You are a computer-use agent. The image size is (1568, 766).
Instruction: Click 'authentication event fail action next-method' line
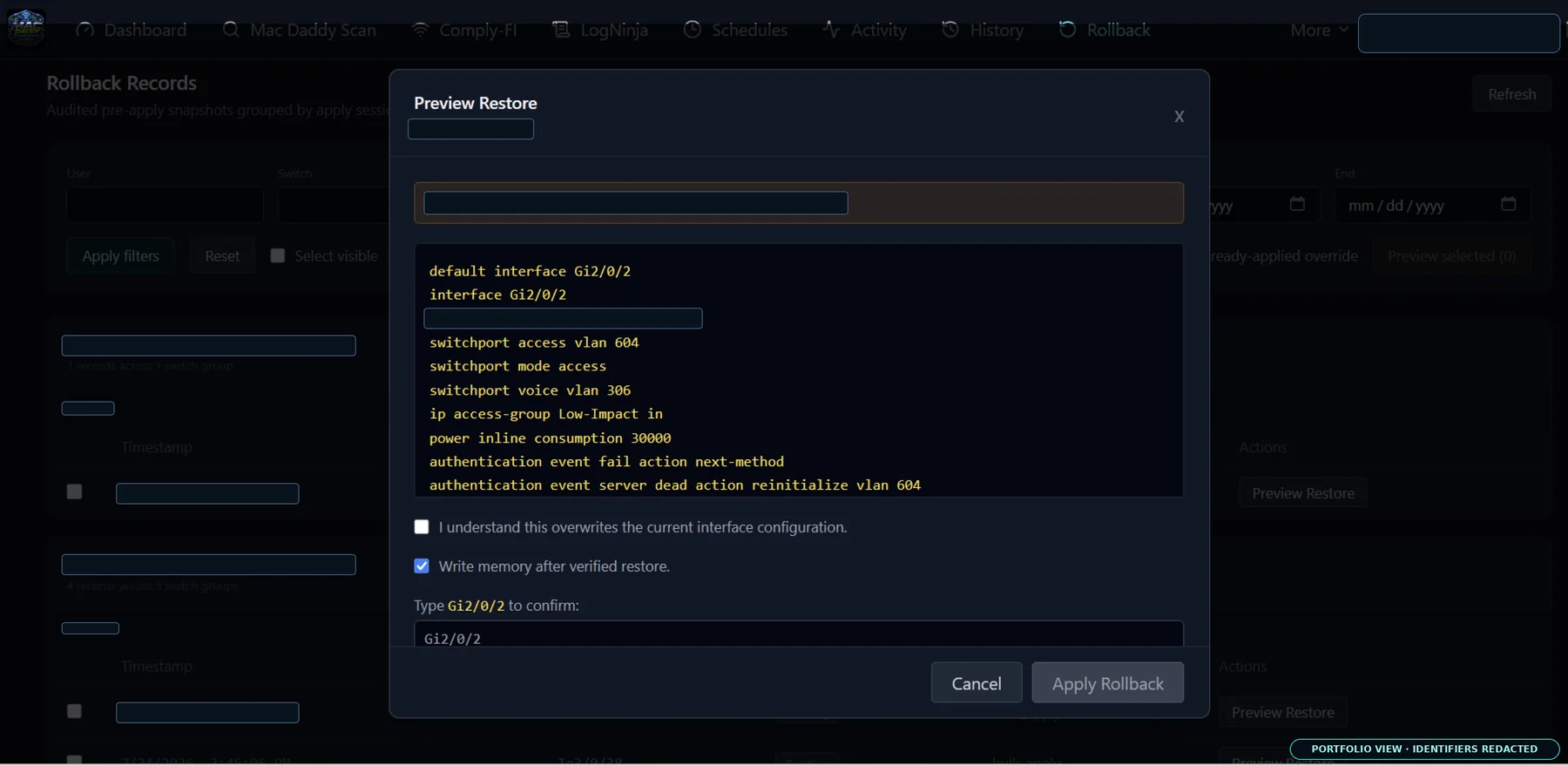606,462
